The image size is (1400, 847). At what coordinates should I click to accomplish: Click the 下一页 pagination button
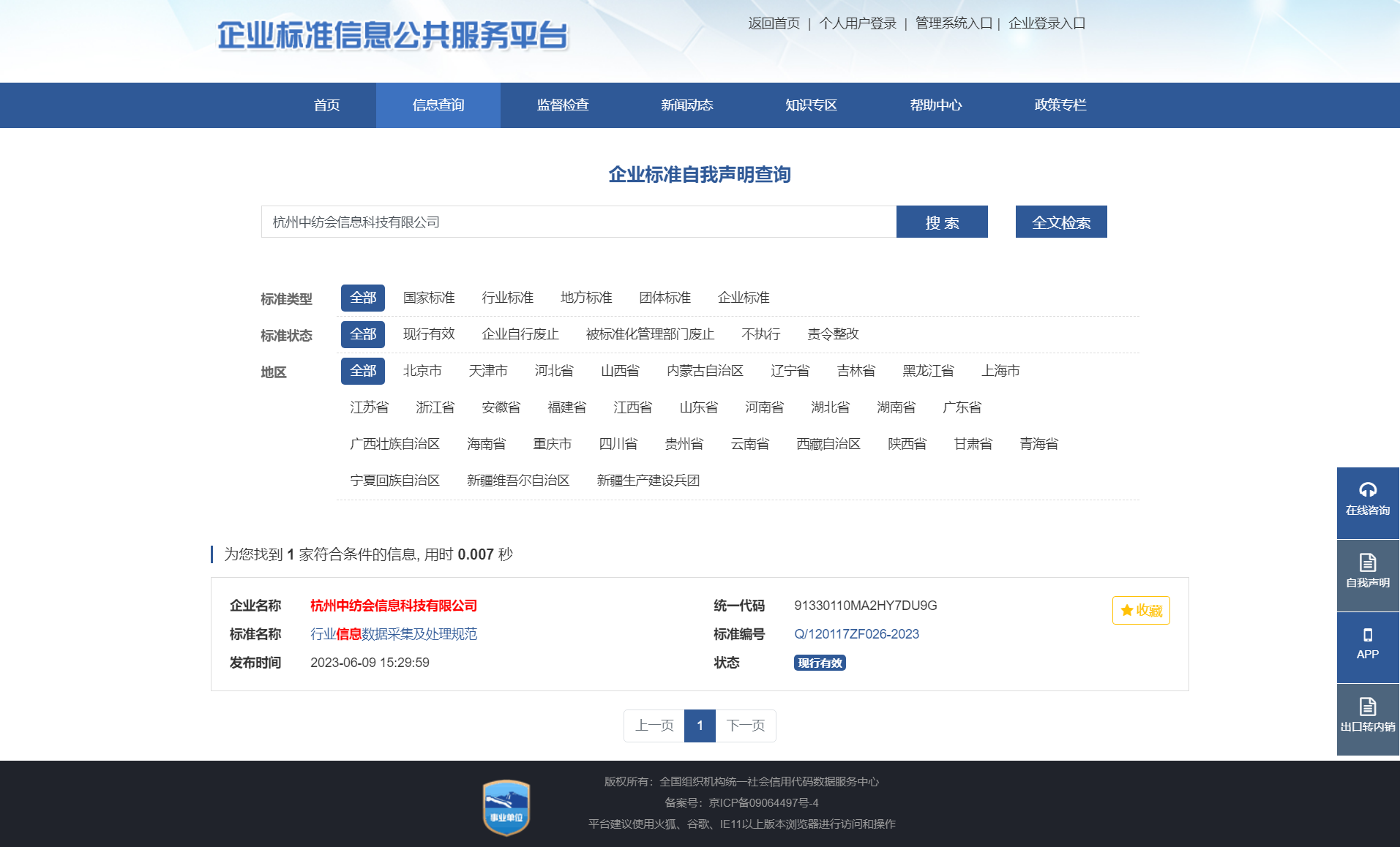(x=746, y=726)
